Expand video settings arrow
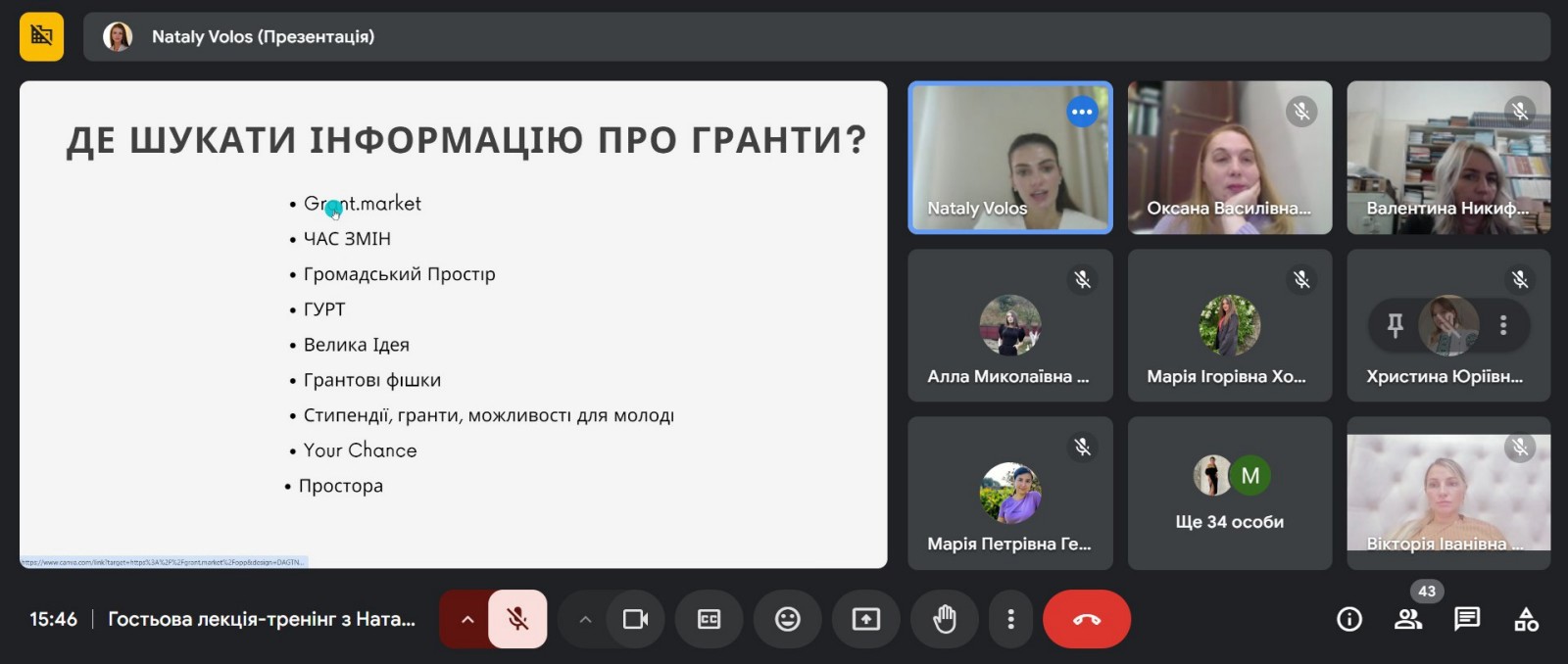 pos(585,619)
